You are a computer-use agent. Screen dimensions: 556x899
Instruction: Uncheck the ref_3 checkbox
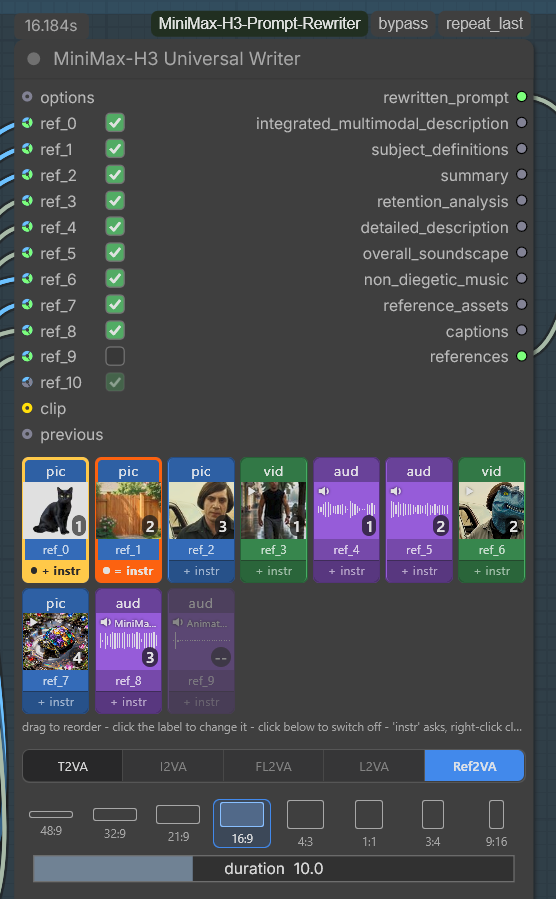[115, 201]
